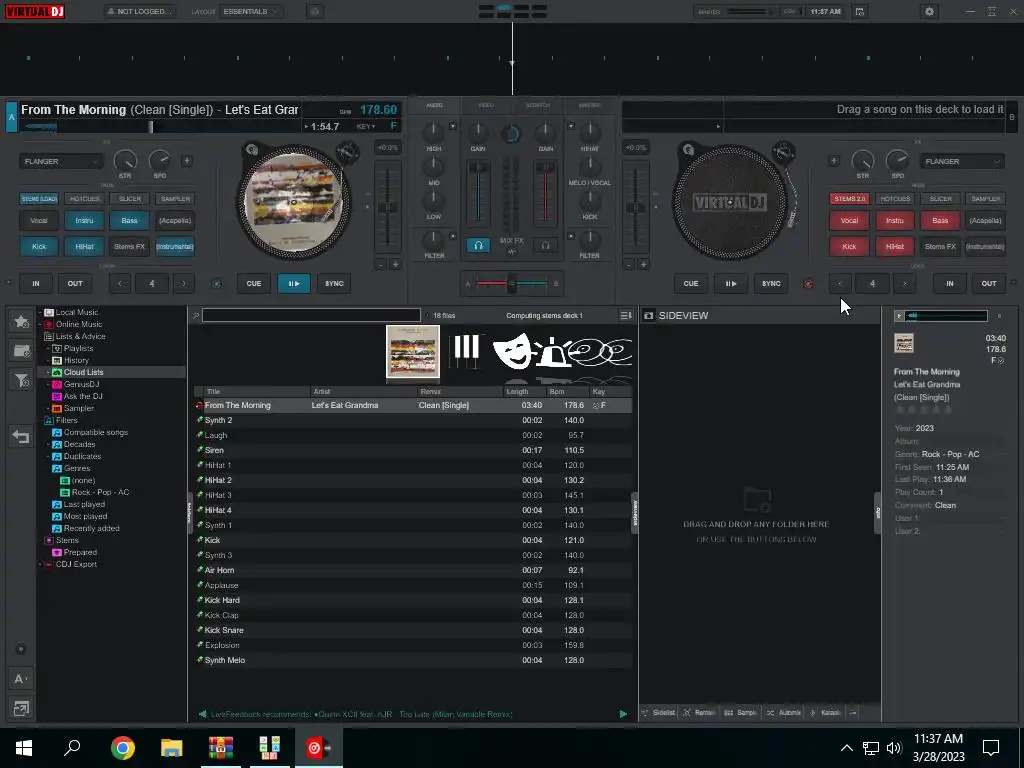Toggle the Instru stem pad on left deck
Screen dimensions: 1024x768
[x=84, y=221]
